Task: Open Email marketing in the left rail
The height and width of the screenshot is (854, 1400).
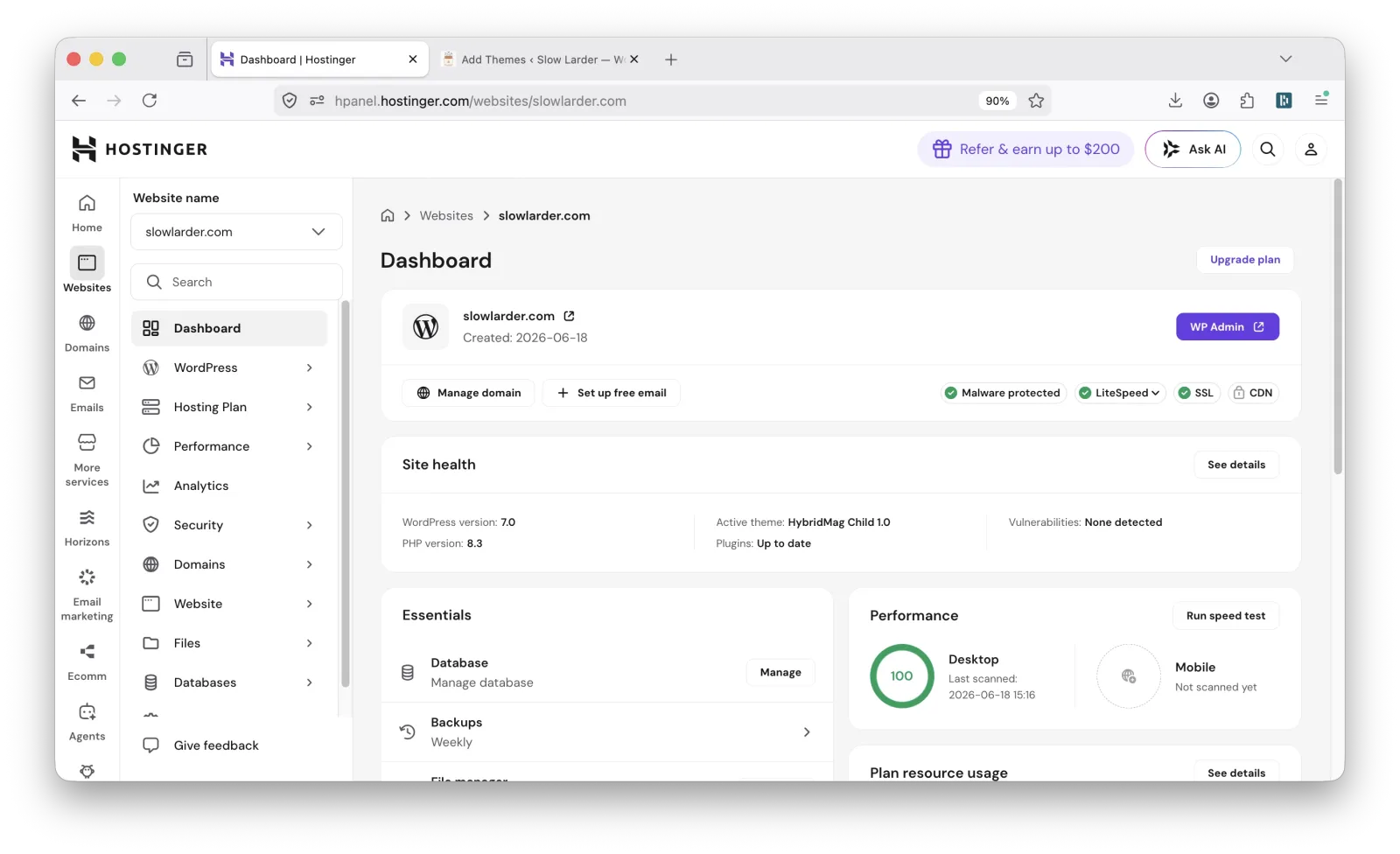Action: click(x=87, y=595)
